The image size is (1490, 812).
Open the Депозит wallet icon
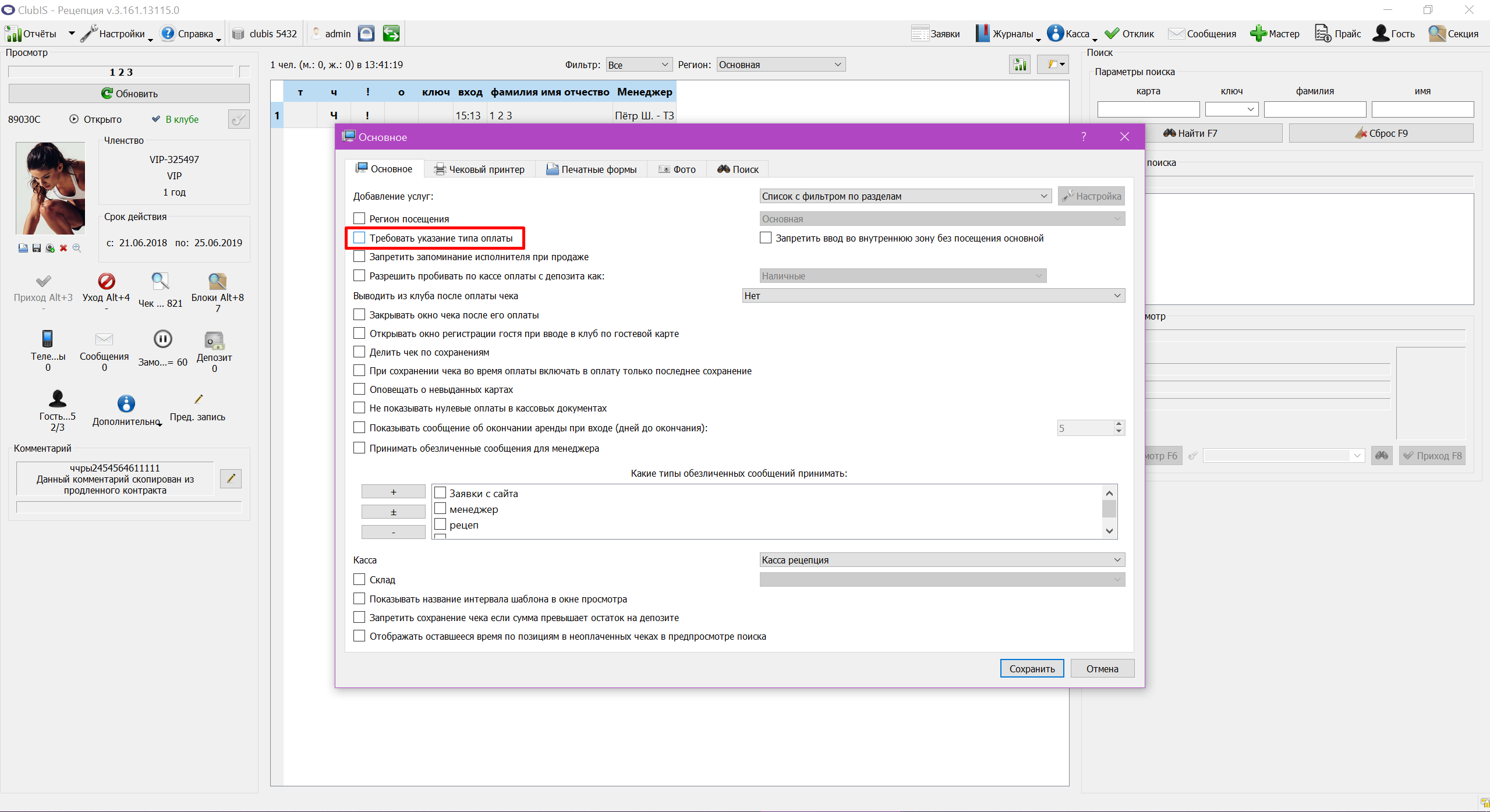click(x=214, y=340)
